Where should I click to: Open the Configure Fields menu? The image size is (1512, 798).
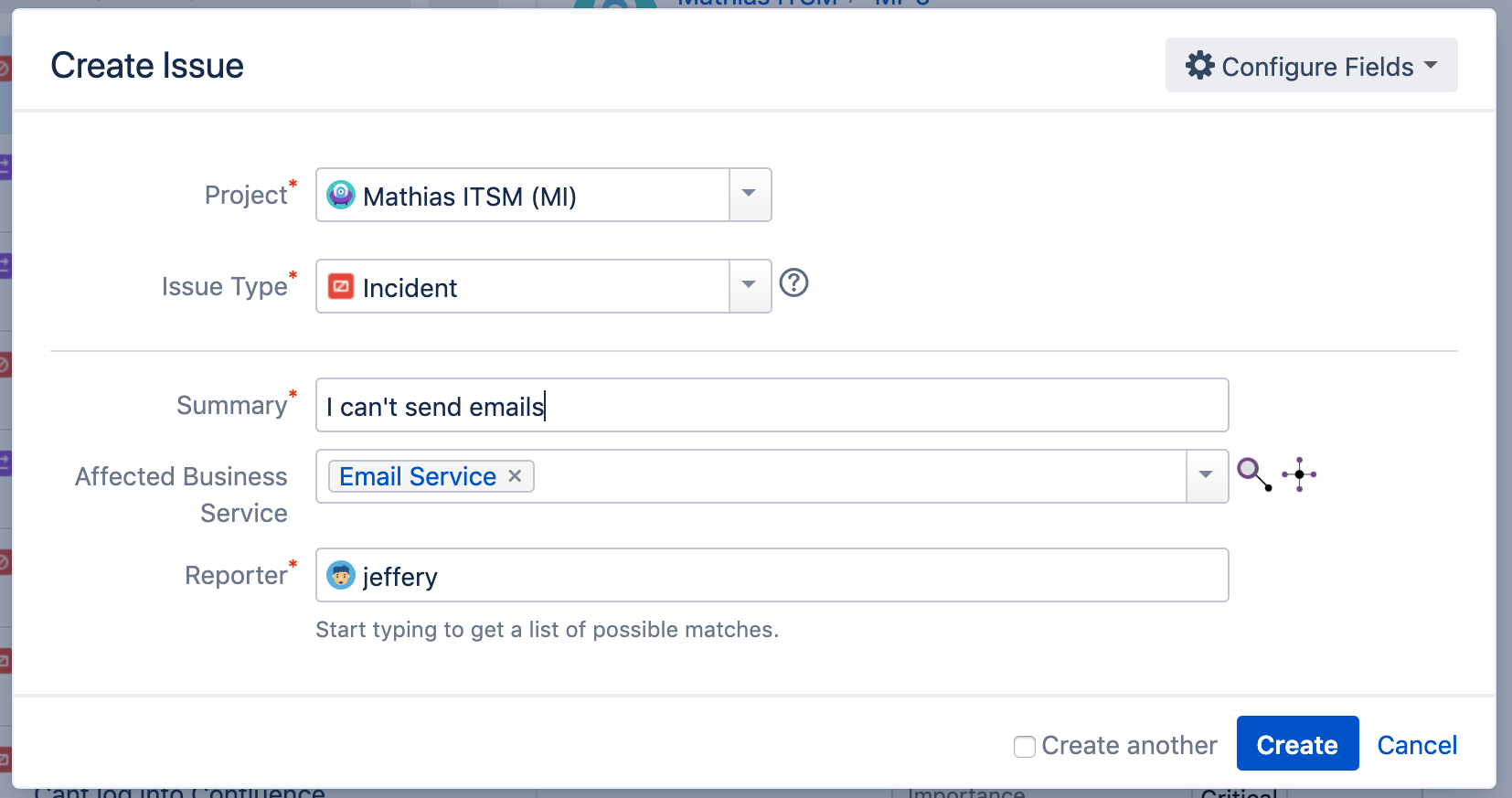[1311, 65]
